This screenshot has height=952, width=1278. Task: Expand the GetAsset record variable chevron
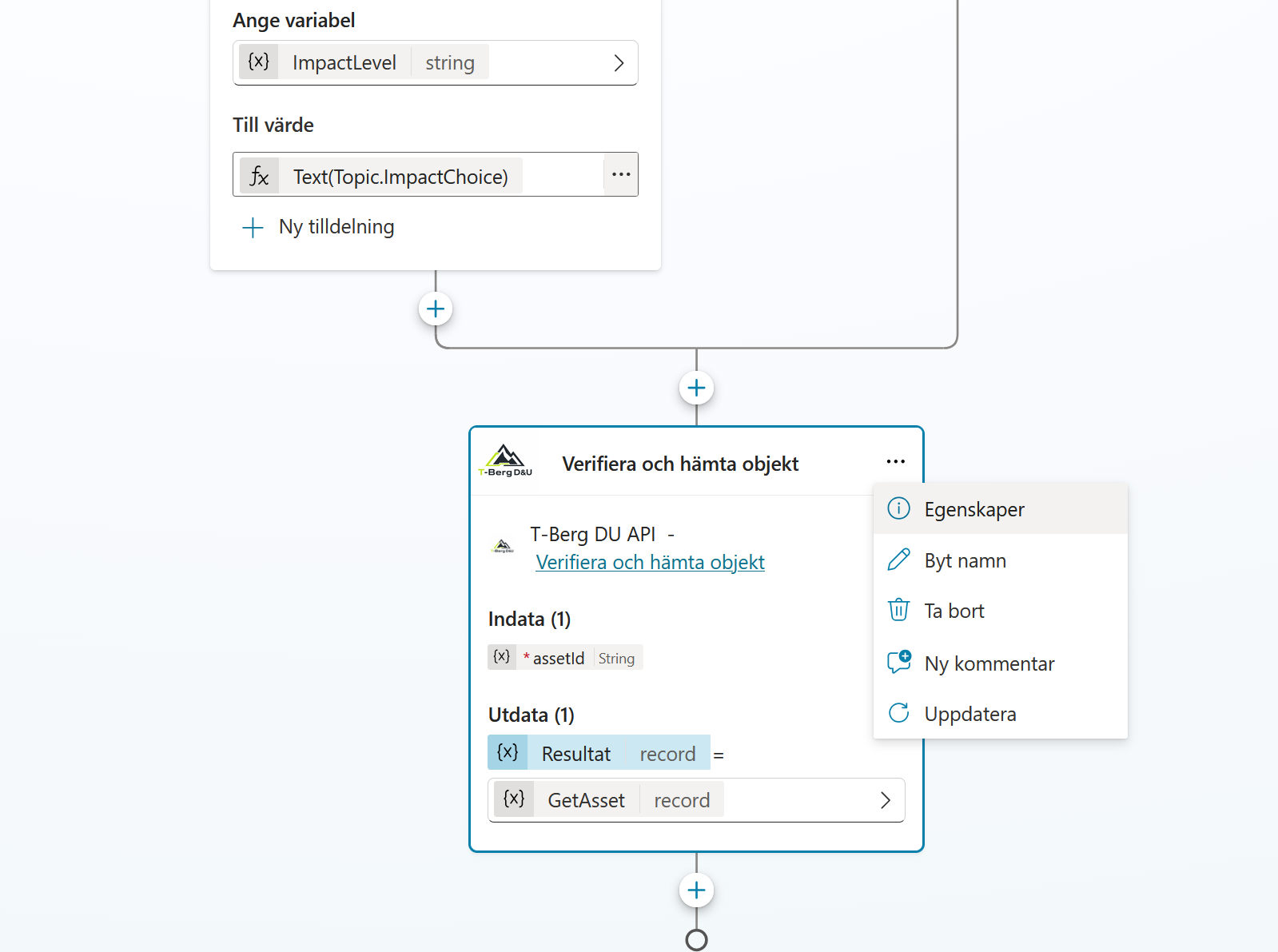pyautogui.click(x=885, y=800)
